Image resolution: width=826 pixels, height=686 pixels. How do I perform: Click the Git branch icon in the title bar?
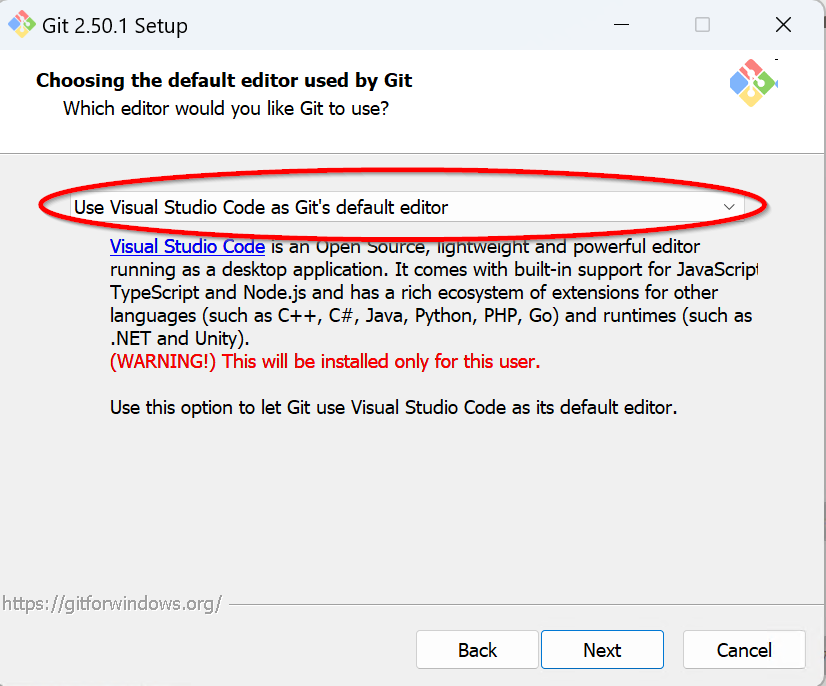point(22,24)
